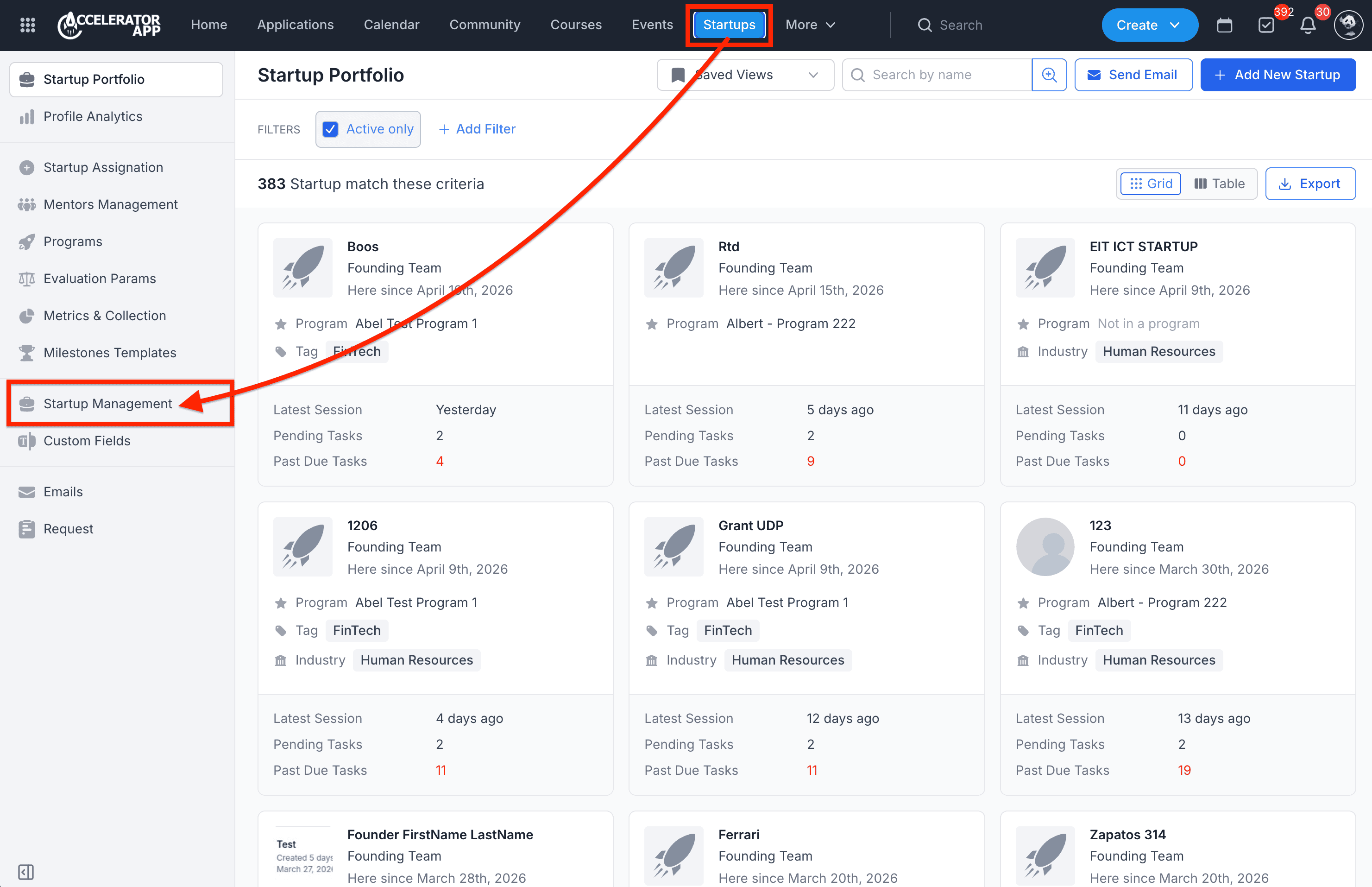Click the Accelerator App logo
This screenshot has width=1372, height=887.
pyautogui.click(x=109, y=25)
